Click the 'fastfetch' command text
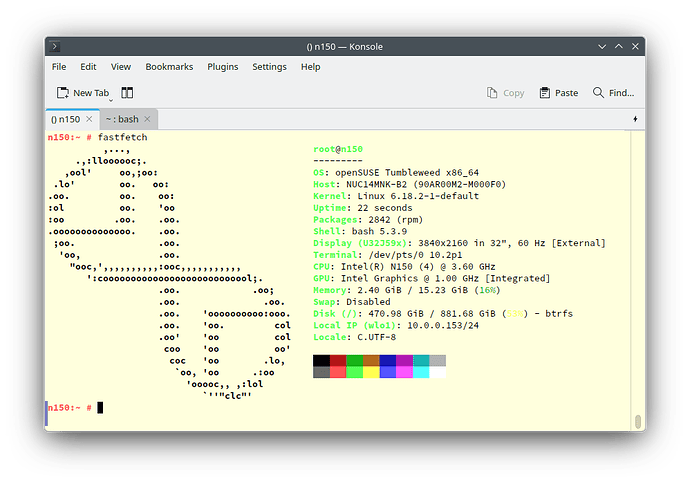The image size is (690, 483). click(122, 137)
